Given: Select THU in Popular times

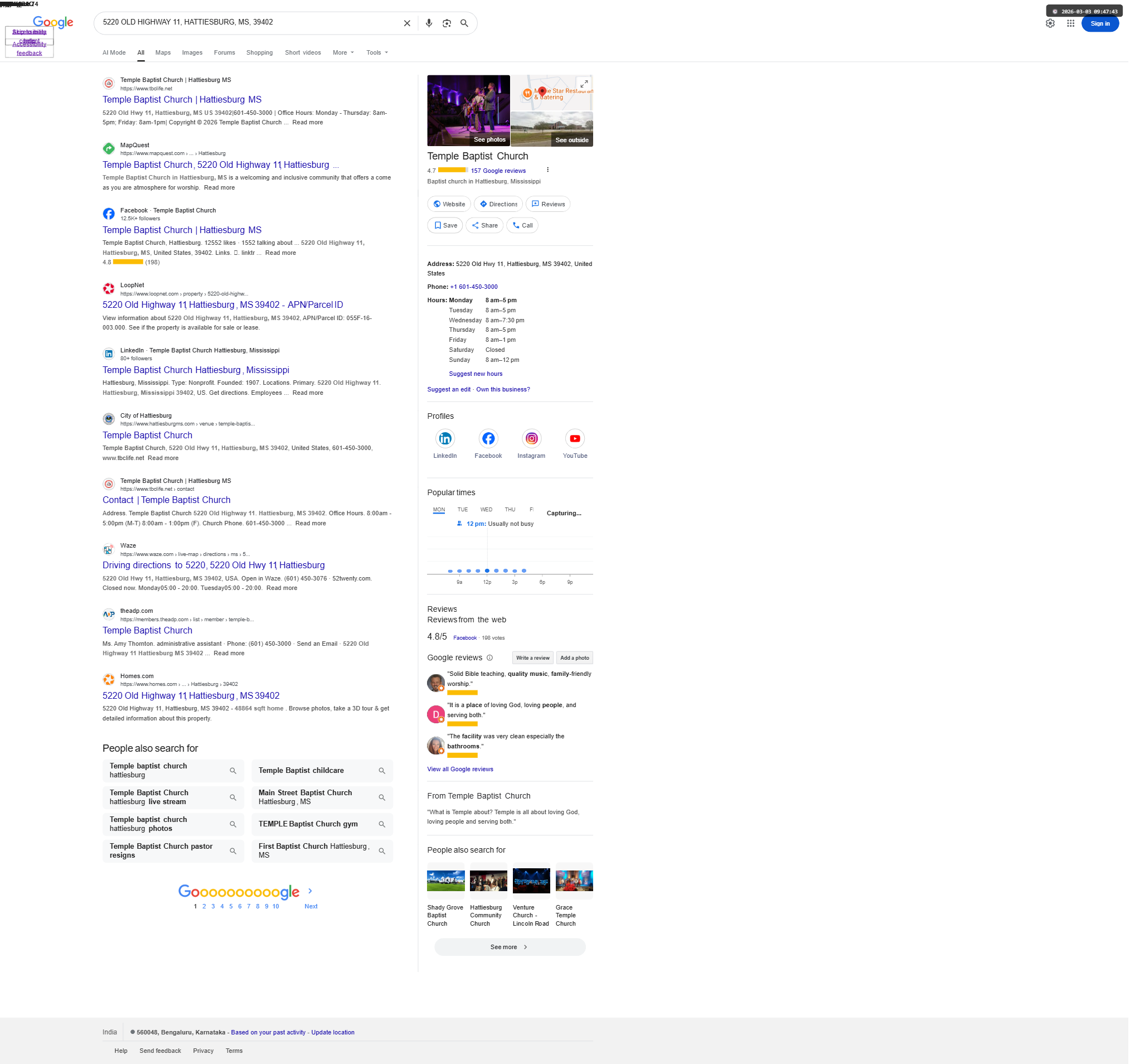Looking at the screenshot, I should (513, 512).
